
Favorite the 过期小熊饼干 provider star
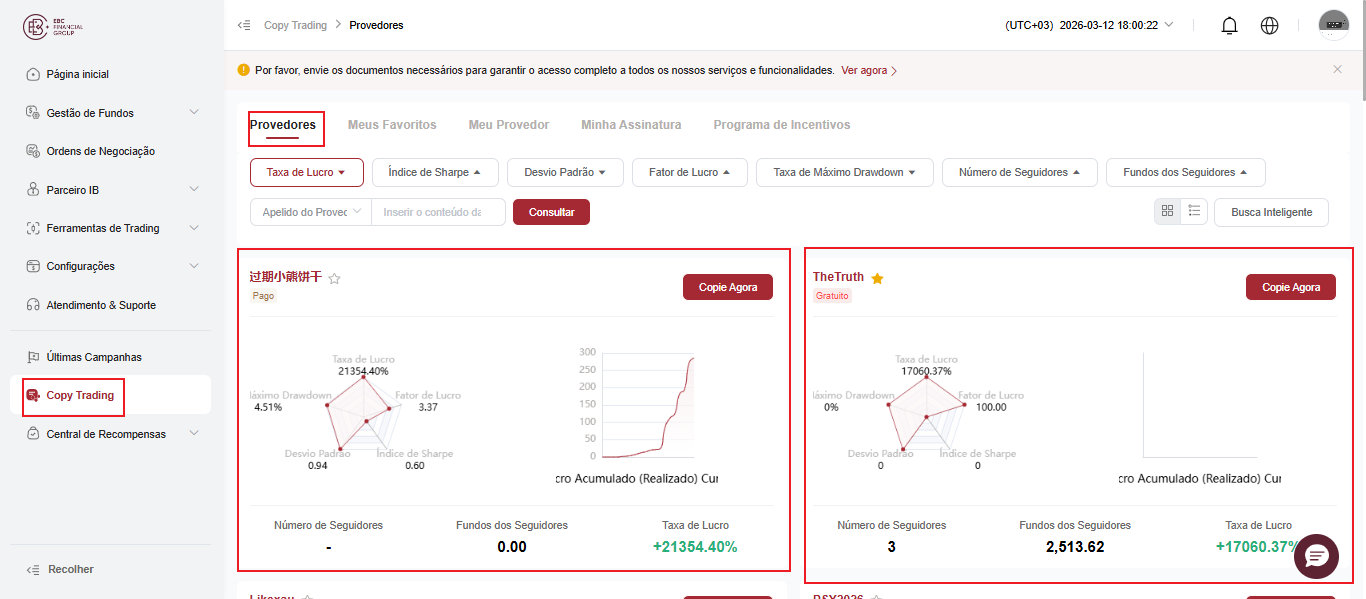[334, 279]
